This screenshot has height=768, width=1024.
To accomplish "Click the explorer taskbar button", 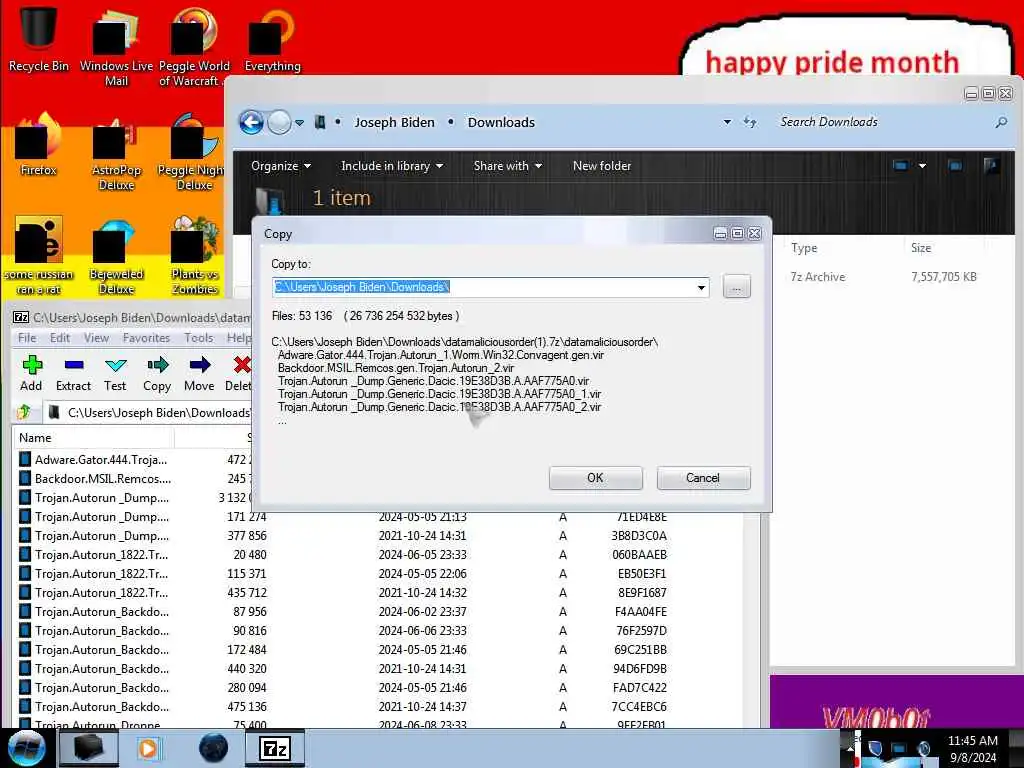I will (89, 748).
